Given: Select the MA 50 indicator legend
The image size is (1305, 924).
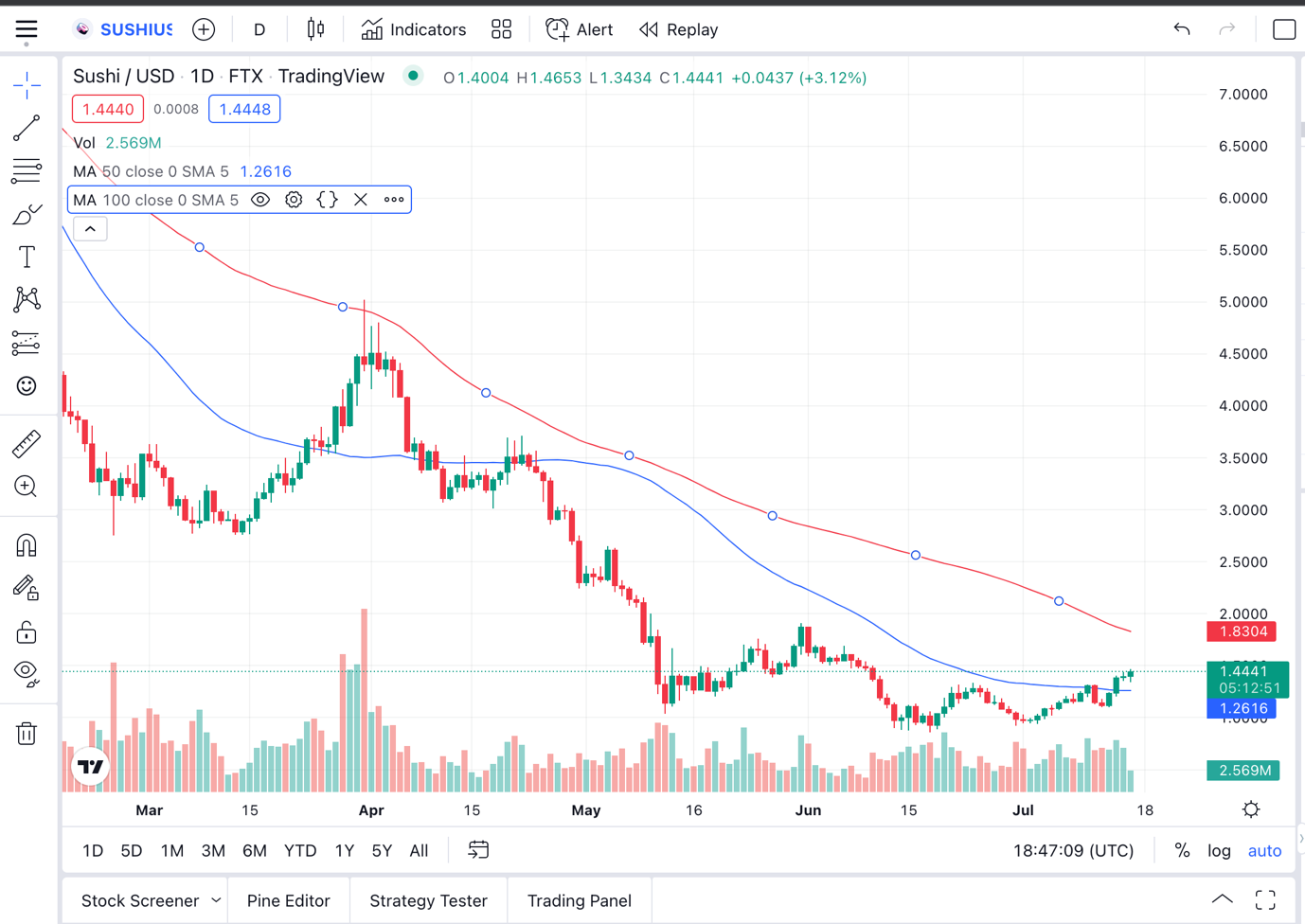Looking at the screenshot, I should [x=182, y=171].
